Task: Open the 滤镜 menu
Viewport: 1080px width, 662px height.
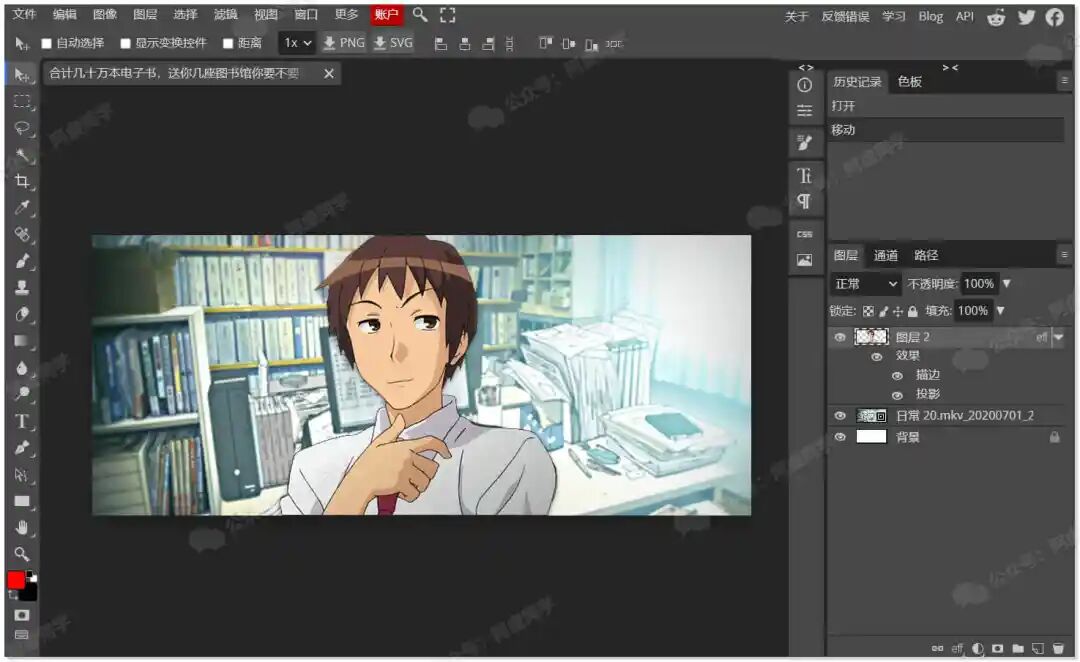Action: (x=225, y=14)
